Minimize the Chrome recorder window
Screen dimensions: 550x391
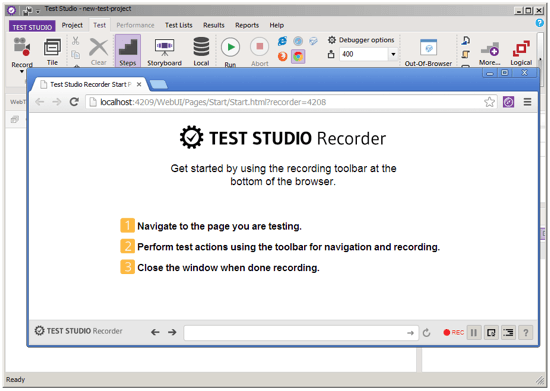(x=490, y=73)
